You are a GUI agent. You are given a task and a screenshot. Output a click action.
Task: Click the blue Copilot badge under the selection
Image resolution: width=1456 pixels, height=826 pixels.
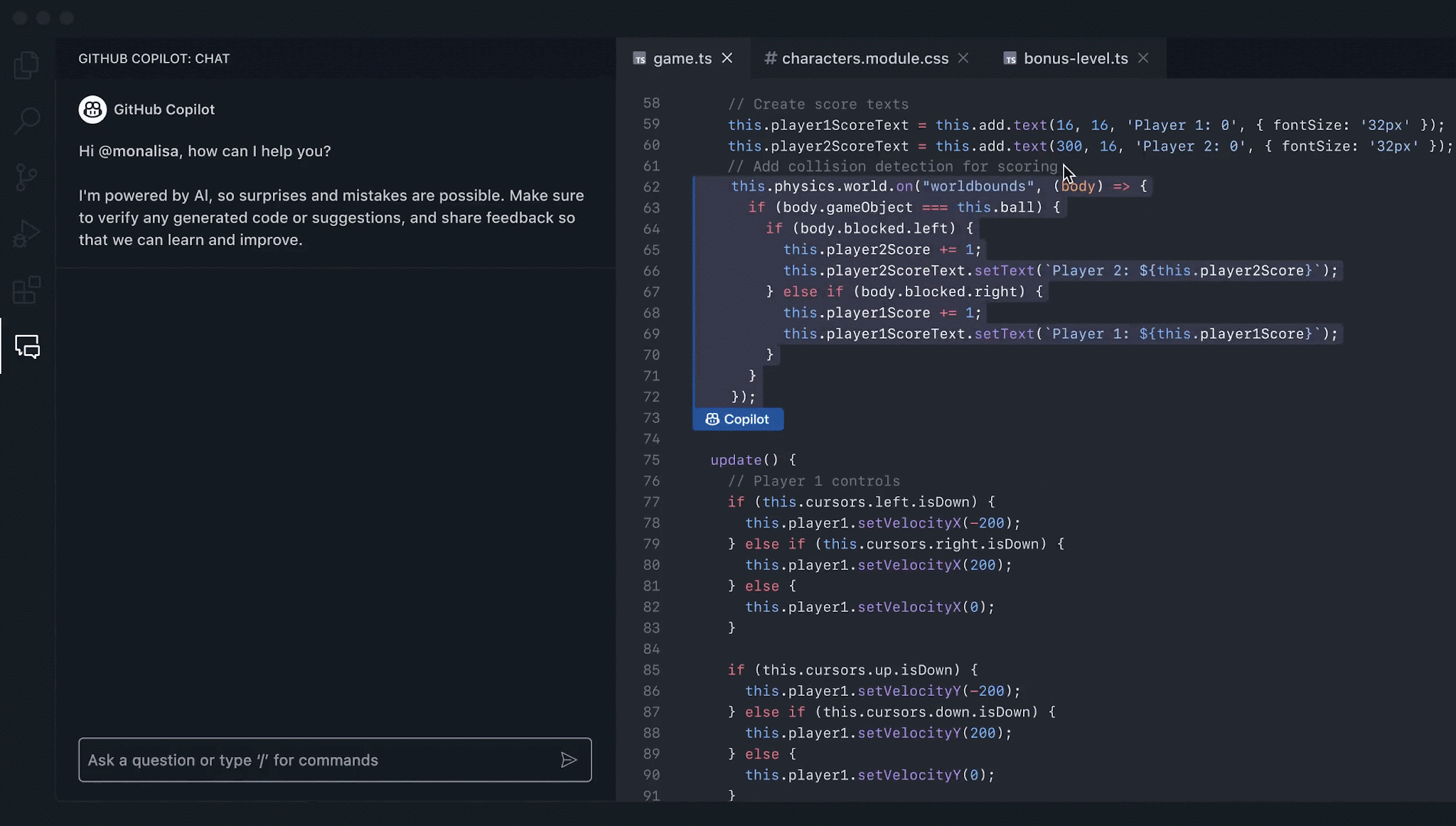738,419
